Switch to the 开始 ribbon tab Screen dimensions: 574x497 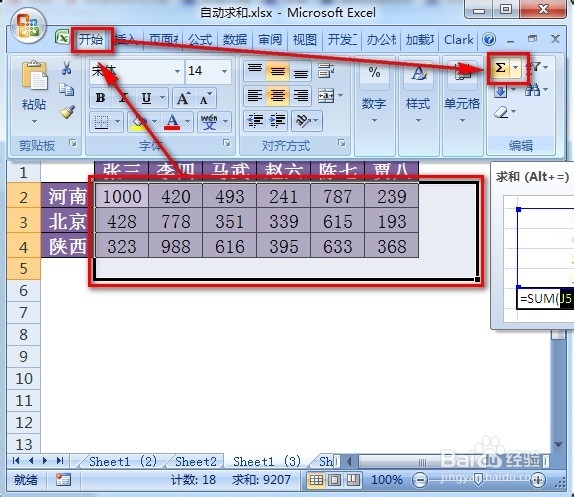click(92, 40)
